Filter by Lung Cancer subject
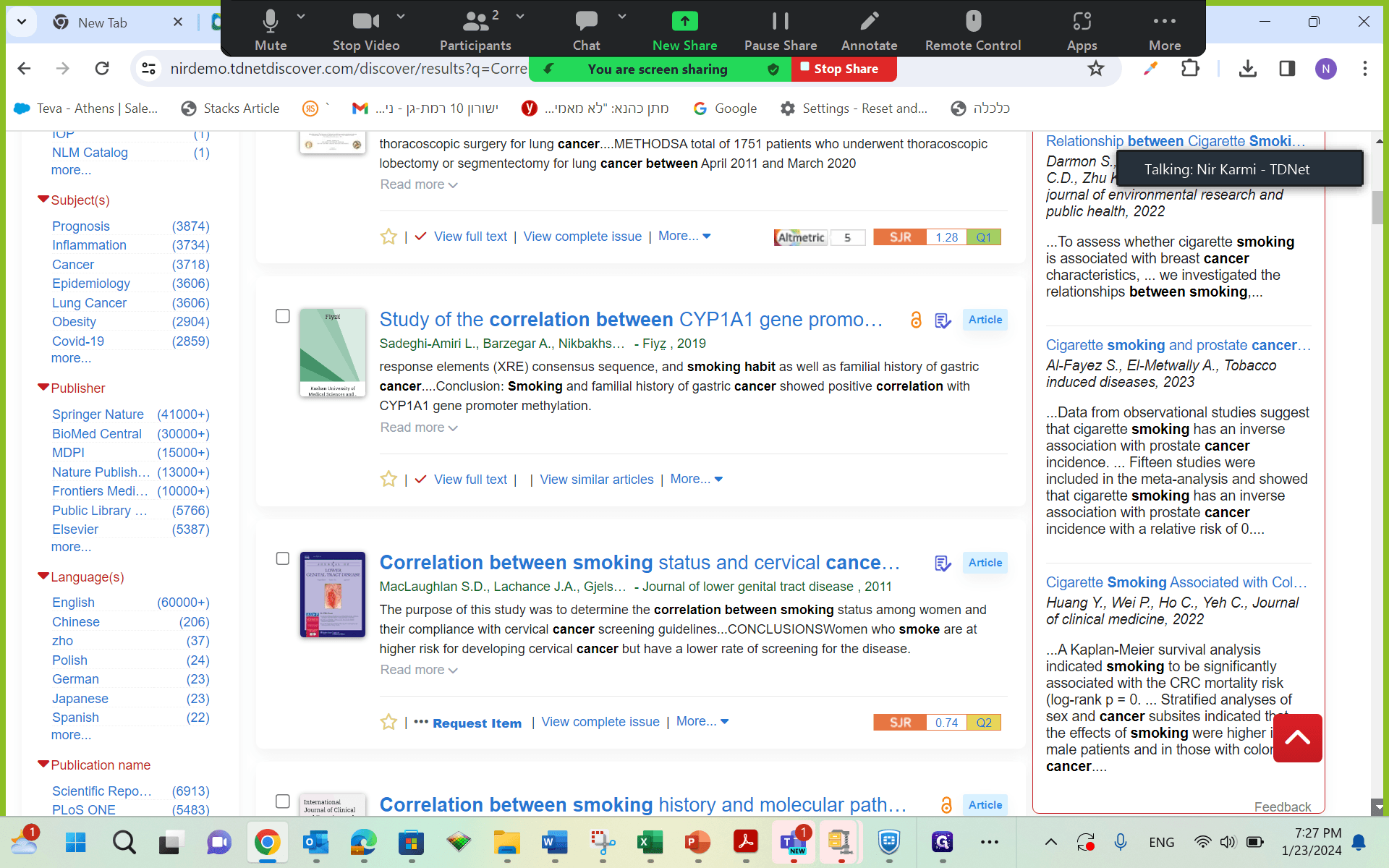Screen dimensions: 1389x868 click(x=89, y=303)
